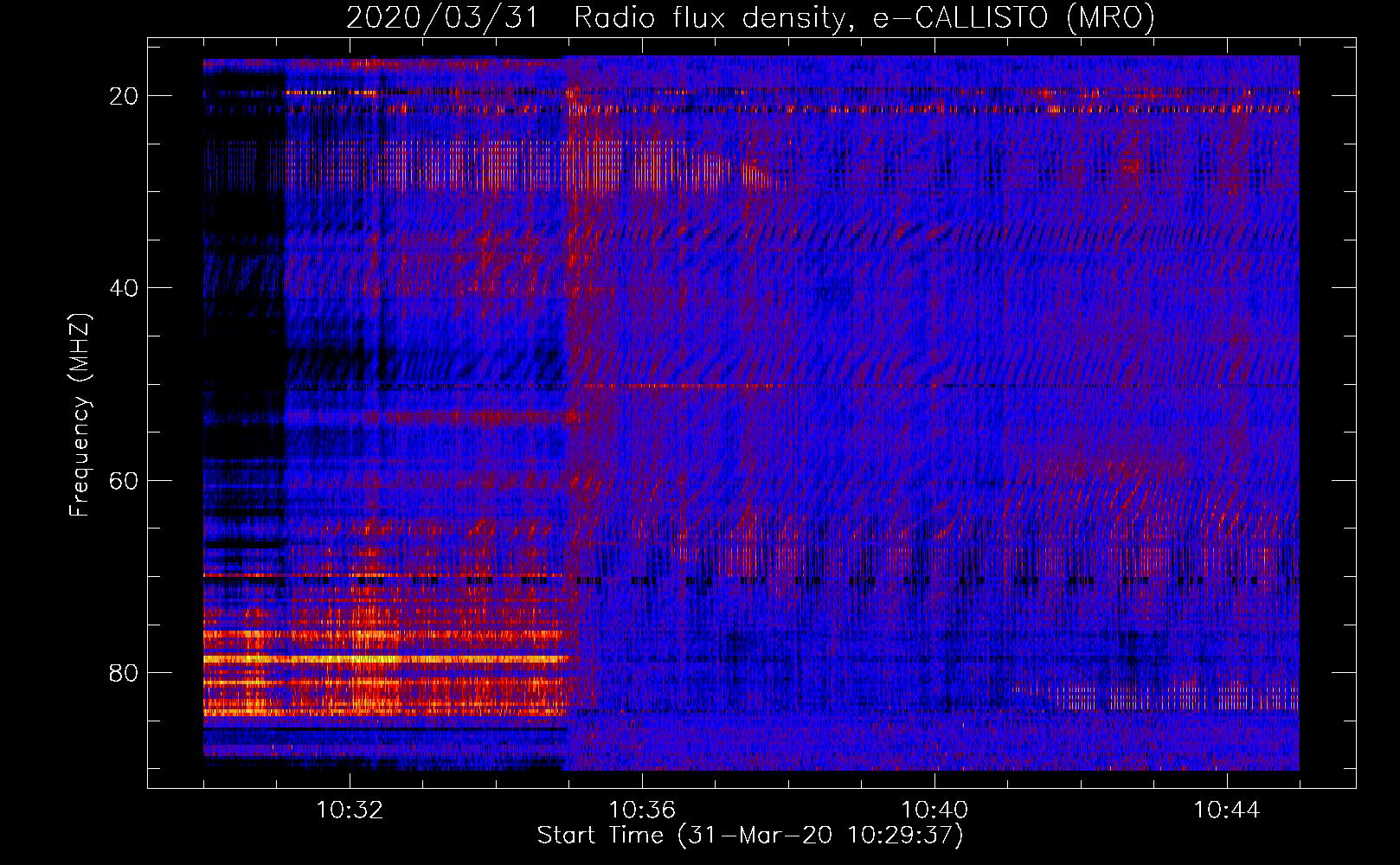This screenshot has height=865, width=1400.
Task: Click the 80 MHz frequency tick label
Action: click(125, 673)
